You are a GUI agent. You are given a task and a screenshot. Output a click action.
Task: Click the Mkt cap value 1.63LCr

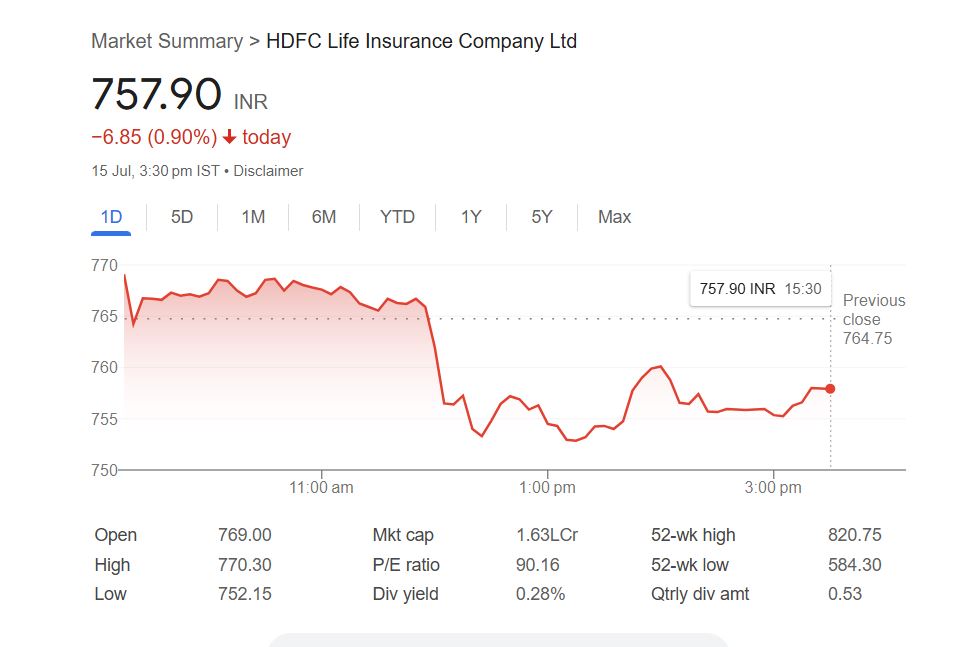click(x=547, y=535)
